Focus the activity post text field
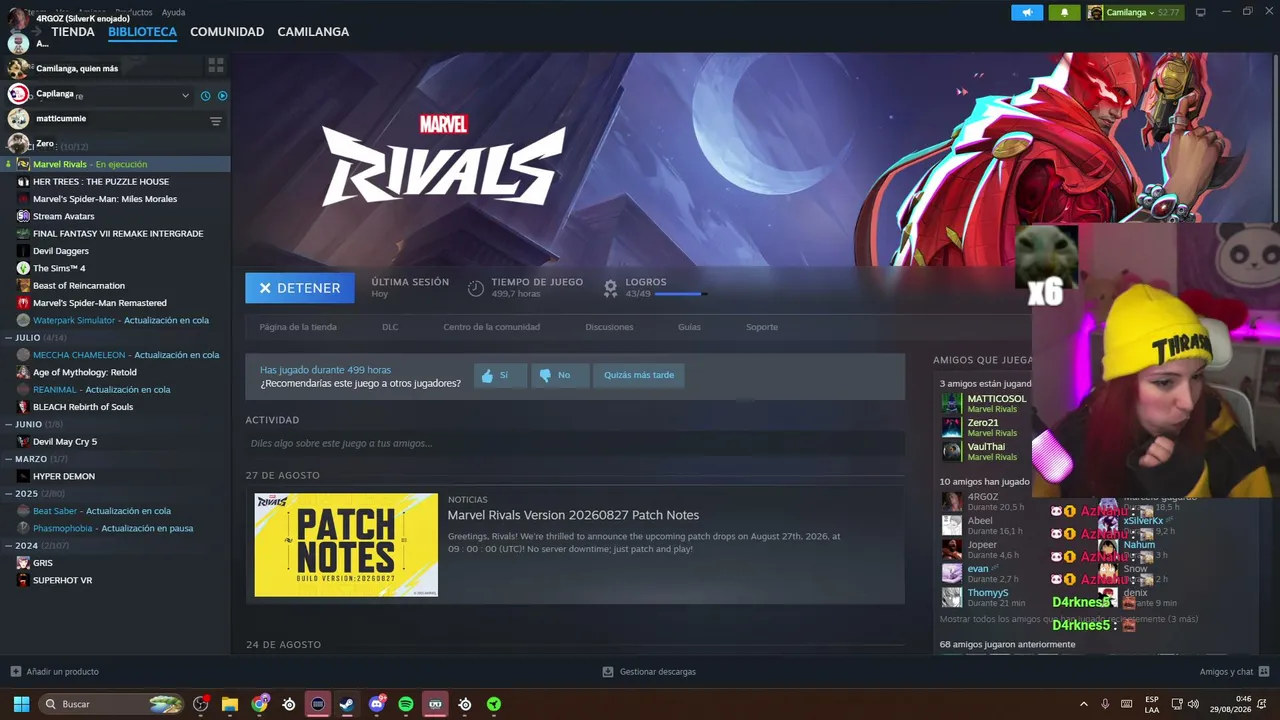Screen dimensions: 1280x720 point(575,443)
